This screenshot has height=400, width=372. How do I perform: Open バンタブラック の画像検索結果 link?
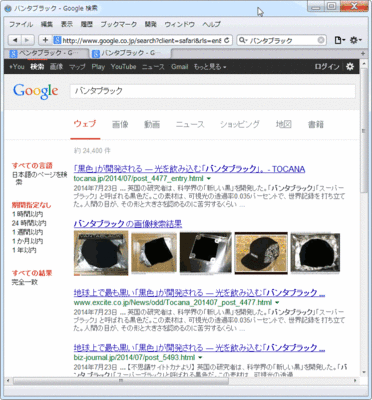[128, 223]
